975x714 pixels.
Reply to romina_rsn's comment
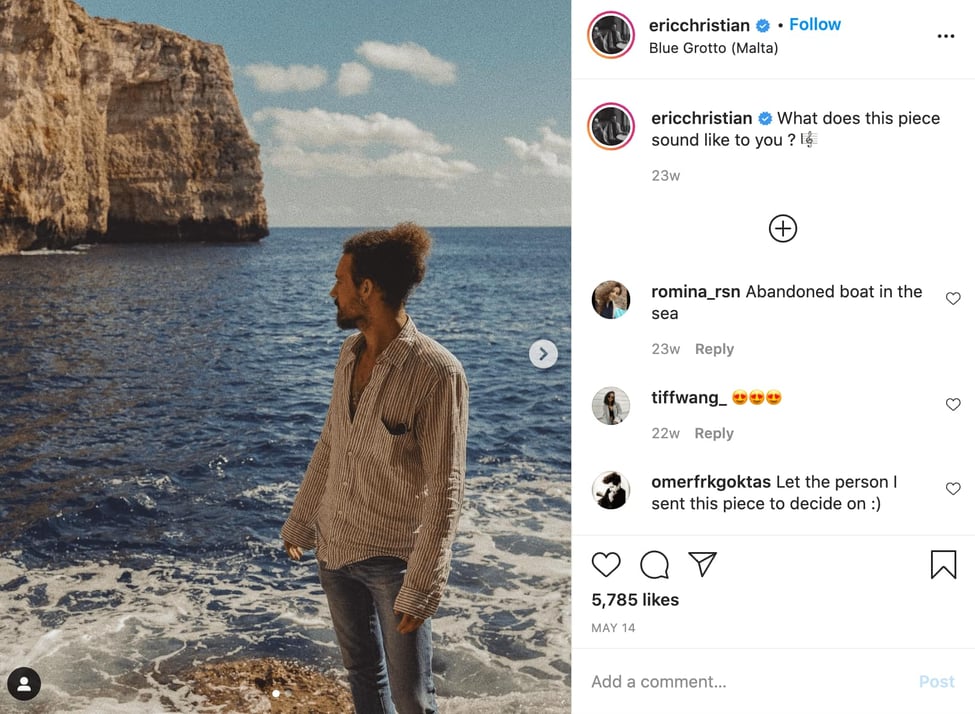click(x=714, y=349)
